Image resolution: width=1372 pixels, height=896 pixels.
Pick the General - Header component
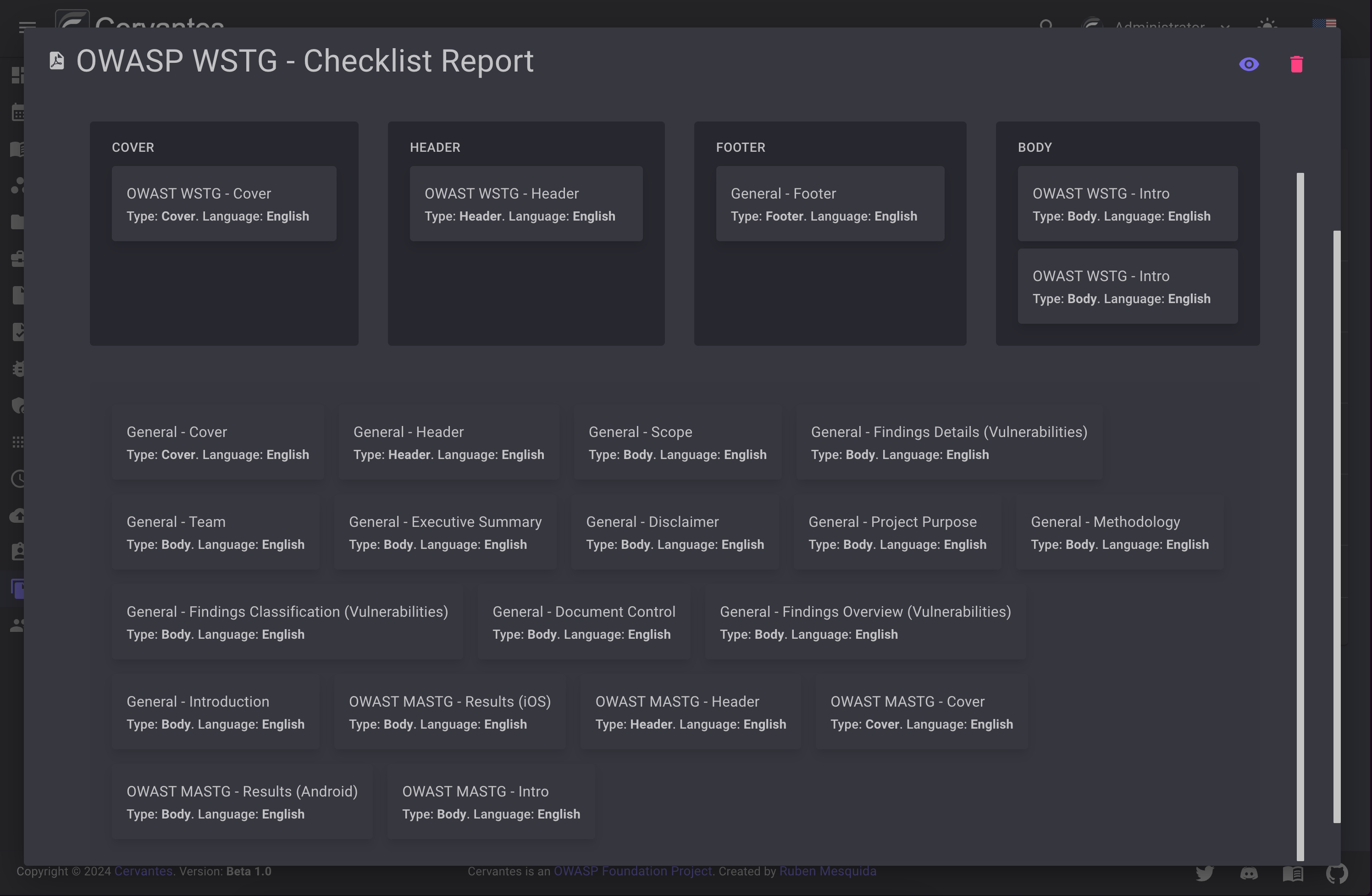pos(448,442)
